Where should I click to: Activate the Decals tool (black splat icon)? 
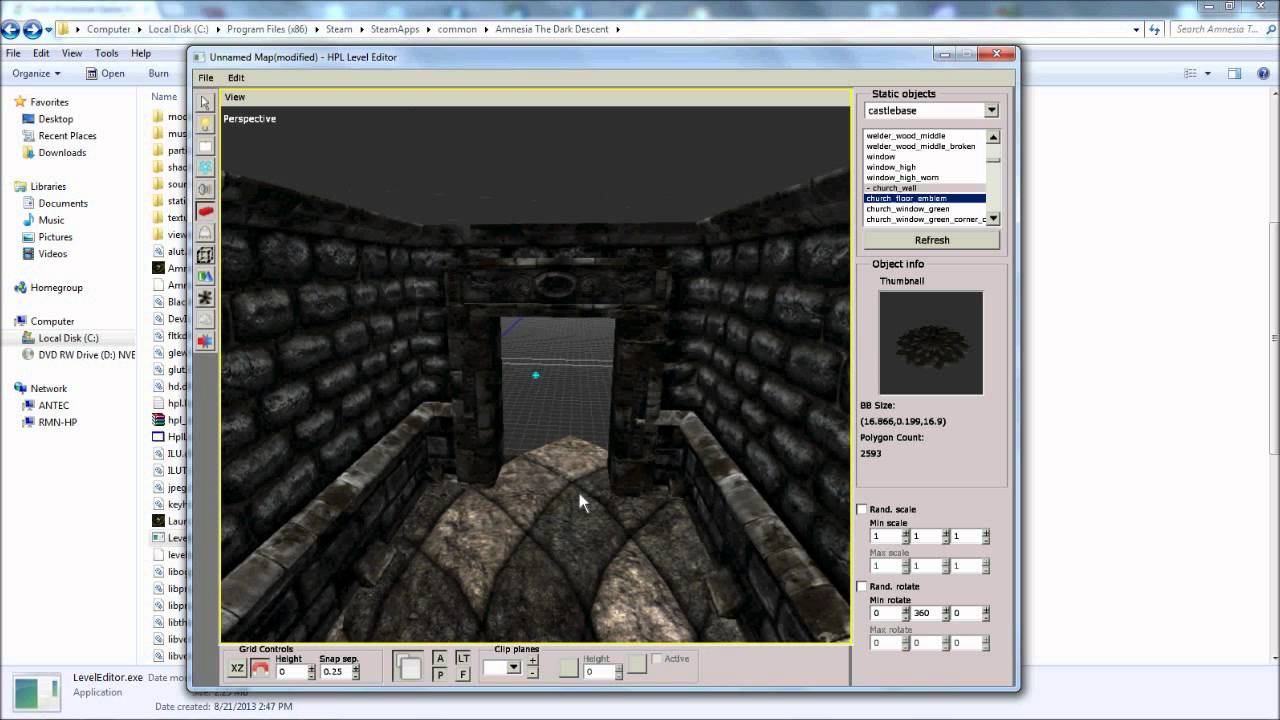[x=205, y=298]
